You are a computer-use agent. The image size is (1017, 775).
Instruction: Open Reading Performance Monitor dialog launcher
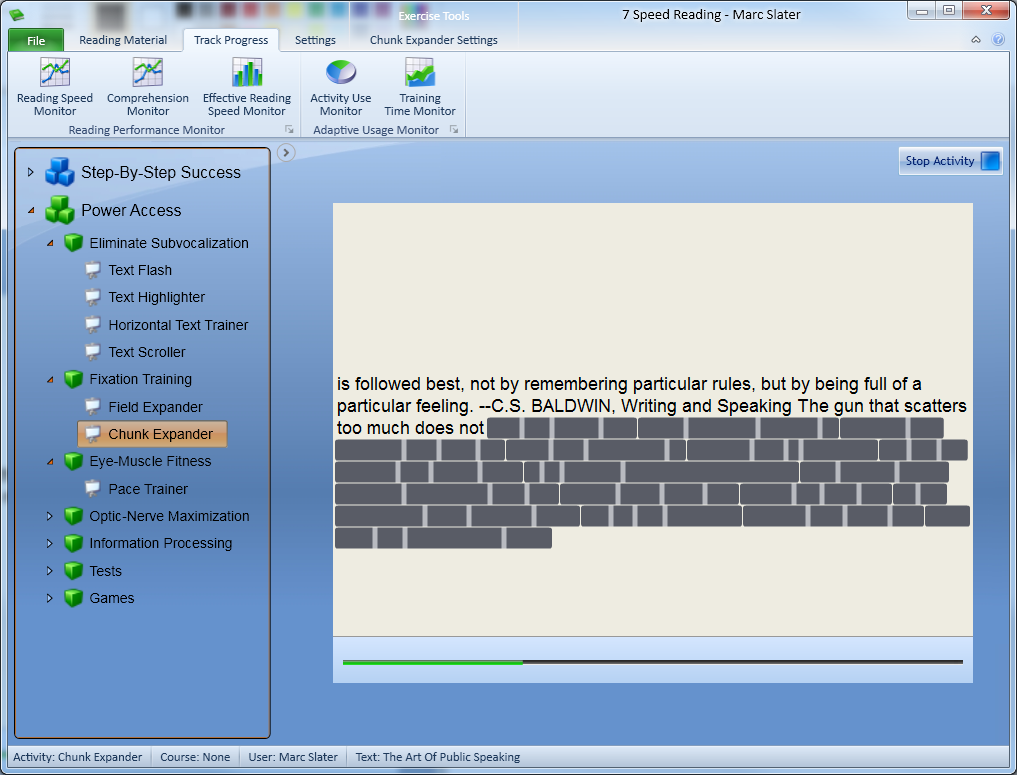[x=289, y=130]
